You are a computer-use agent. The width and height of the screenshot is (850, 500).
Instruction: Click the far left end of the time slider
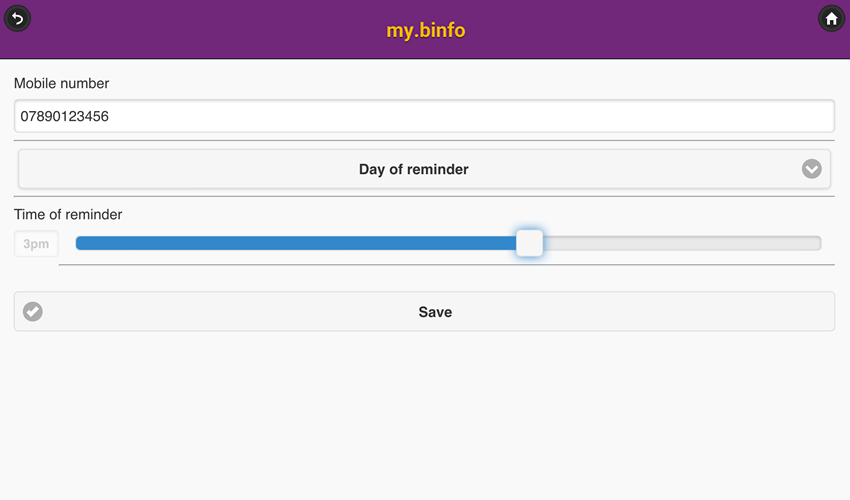pyautogui.click(x=80, y=243)
